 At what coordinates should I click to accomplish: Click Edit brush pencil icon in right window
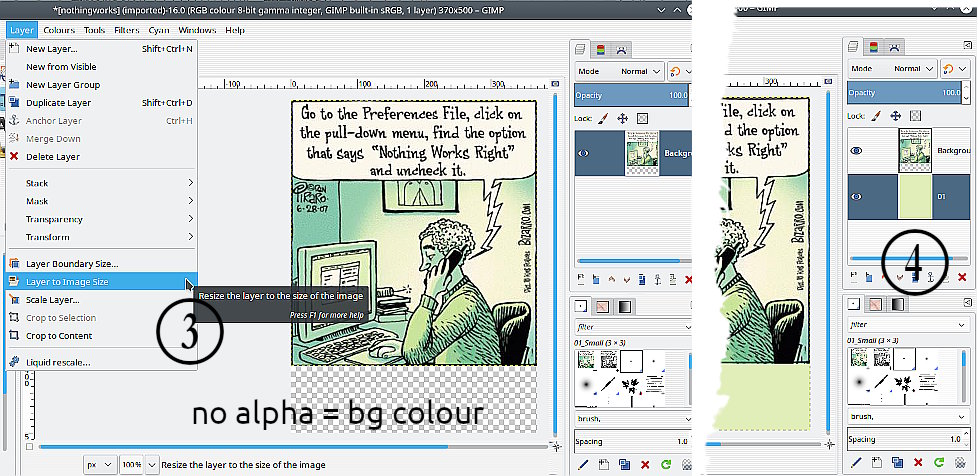856,462
